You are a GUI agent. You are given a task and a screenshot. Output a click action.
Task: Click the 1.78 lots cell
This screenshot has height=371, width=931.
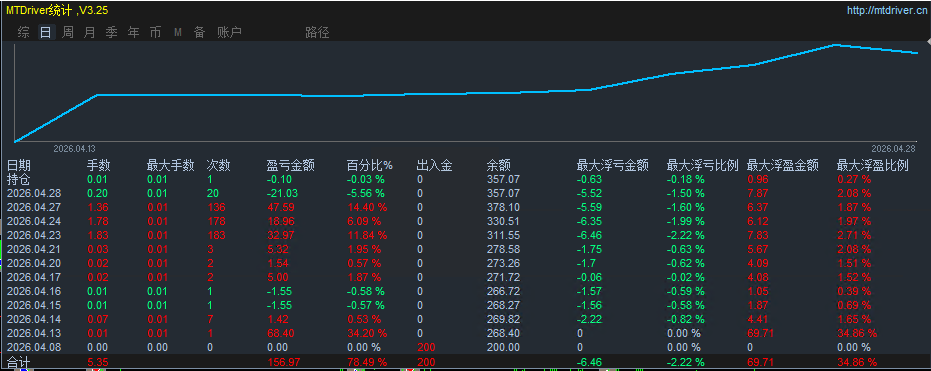[97, 221]
